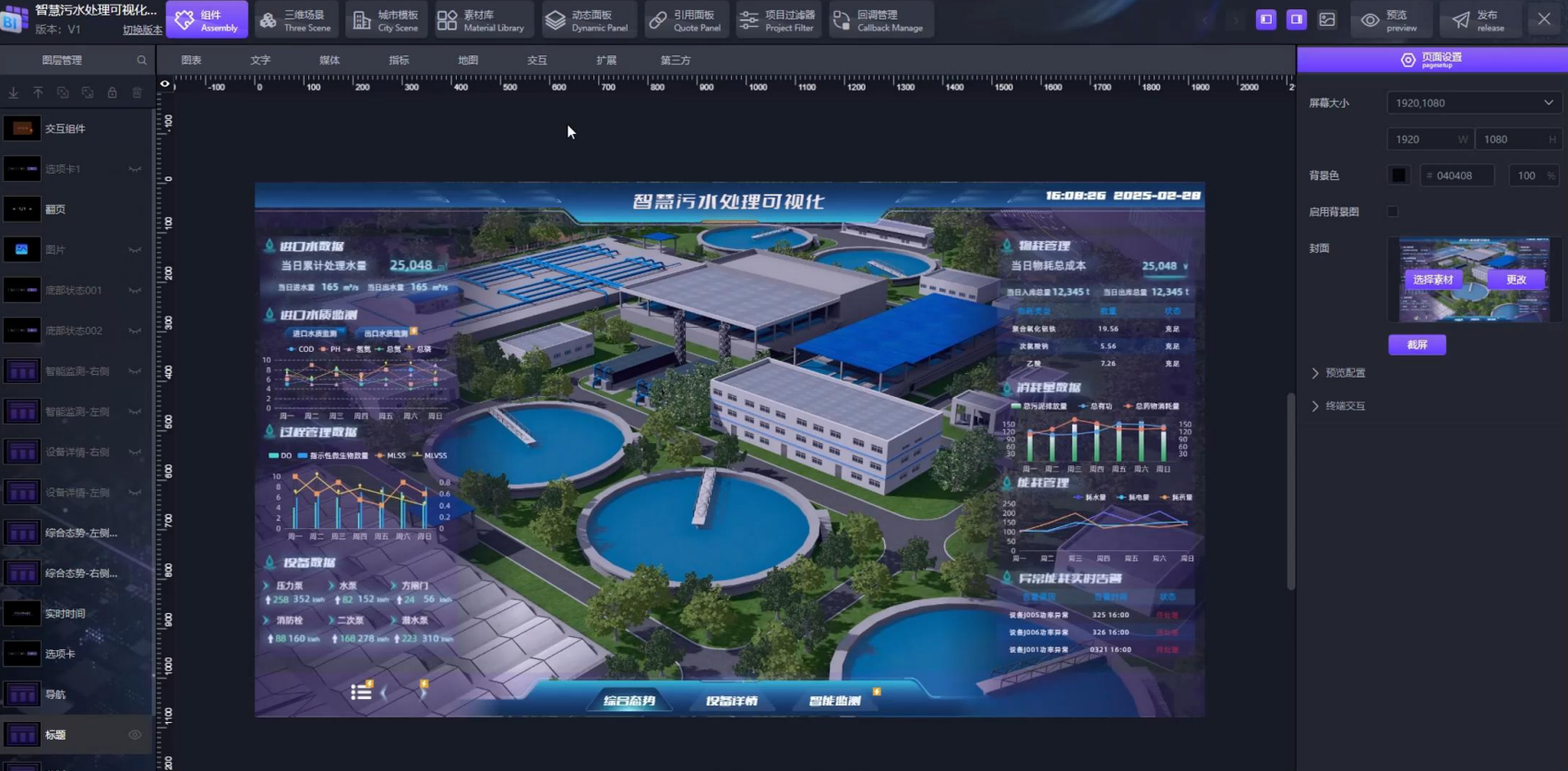Open the 指标 component tab
The image size is (1568, 771).
pos(399,60)
